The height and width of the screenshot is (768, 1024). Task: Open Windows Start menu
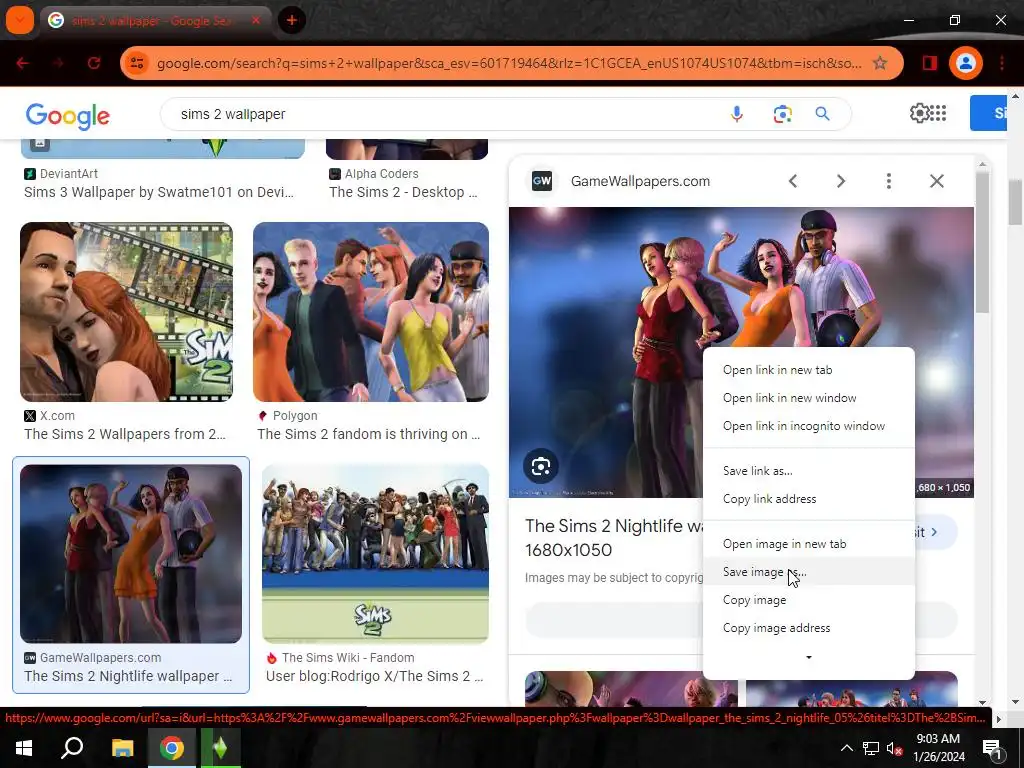tap(24, 748)
